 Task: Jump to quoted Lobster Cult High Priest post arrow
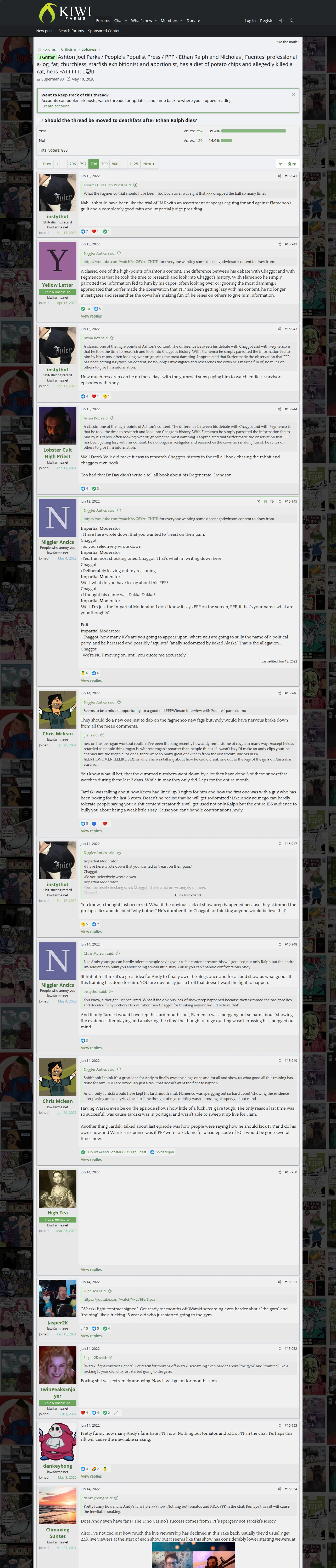[135, 185]
